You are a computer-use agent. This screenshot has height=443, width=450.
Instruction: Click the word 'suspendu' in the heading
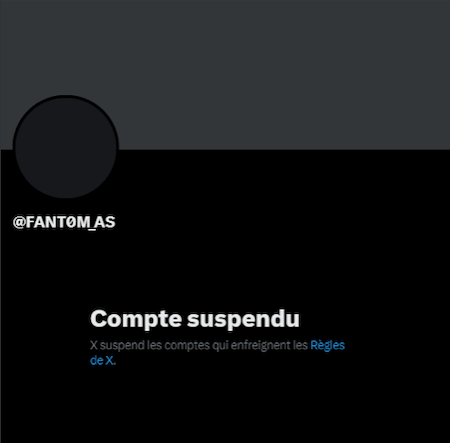pyautogui.click(x=243, y=319)
